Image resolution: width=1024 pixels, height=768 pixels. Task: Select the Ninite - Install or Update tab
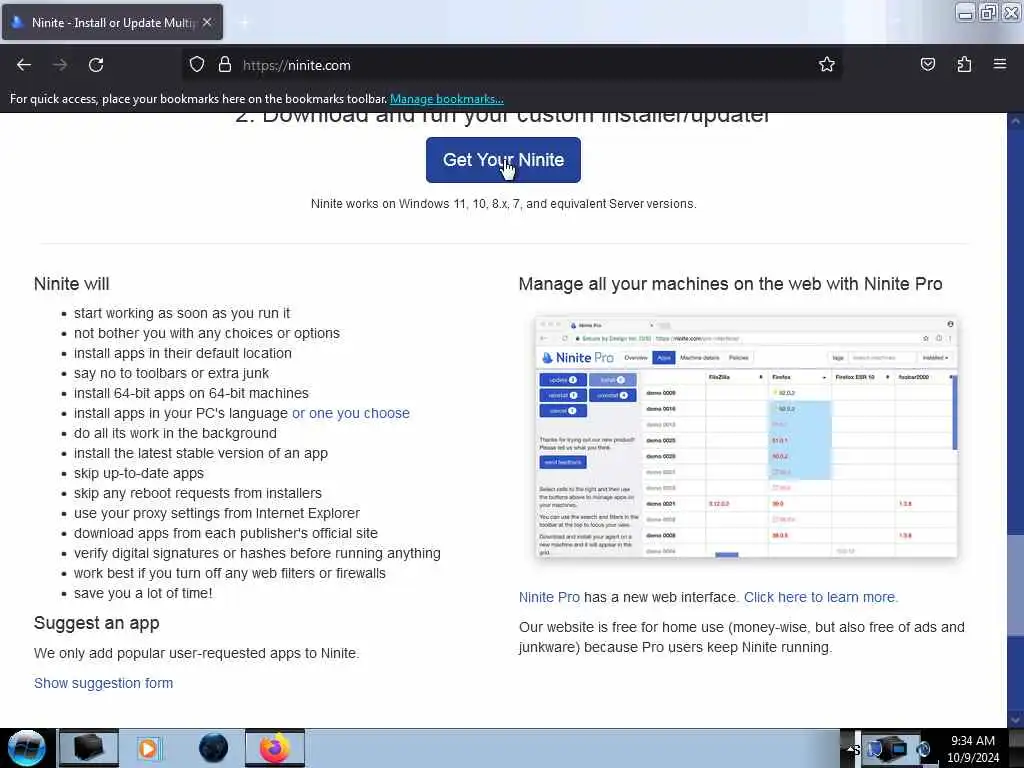pyautogui.click(x=113, y=22)
